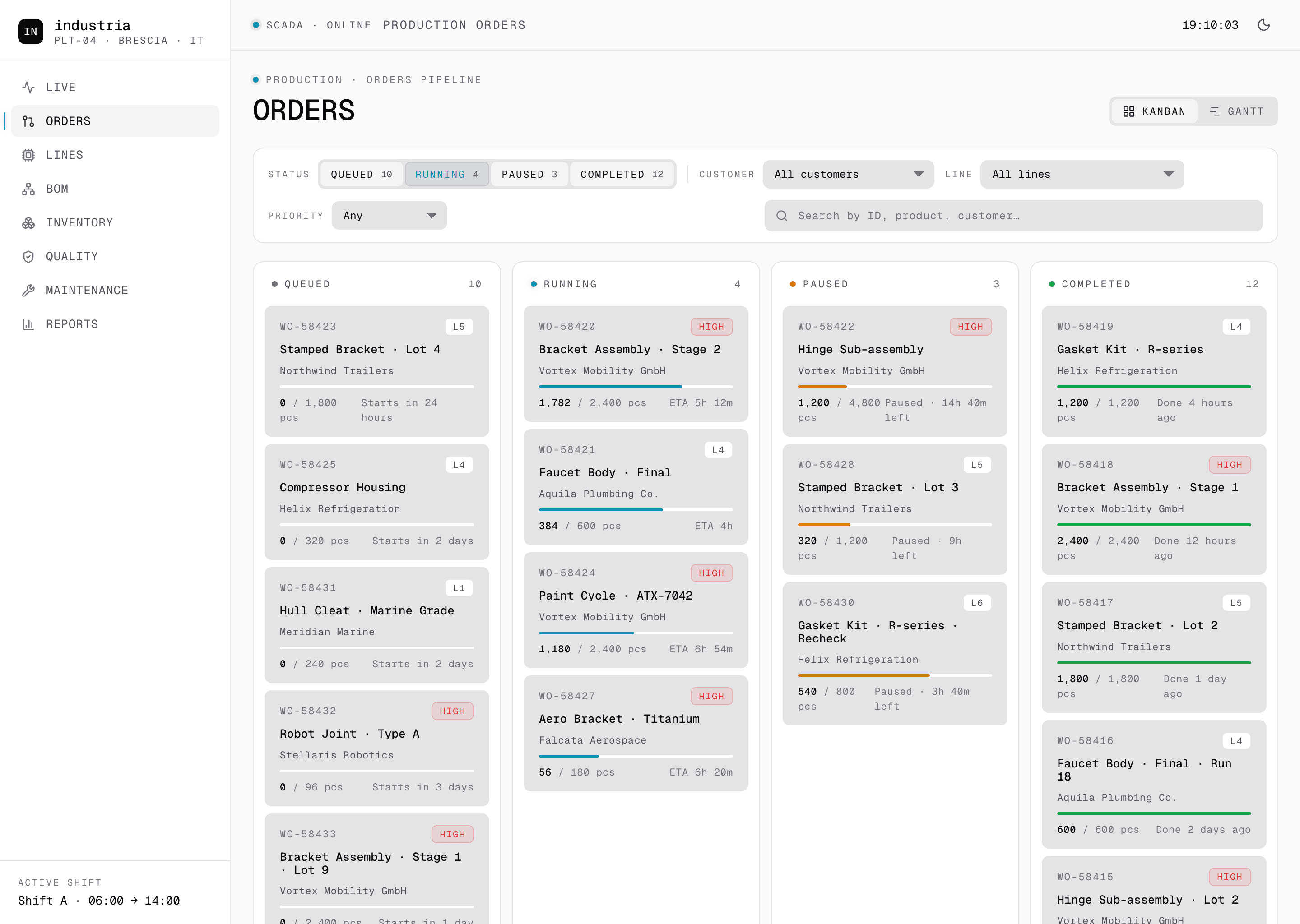Click the L4 badge on WO-58419
The width and height of the screenshot is (1300, 924).
1236,327
